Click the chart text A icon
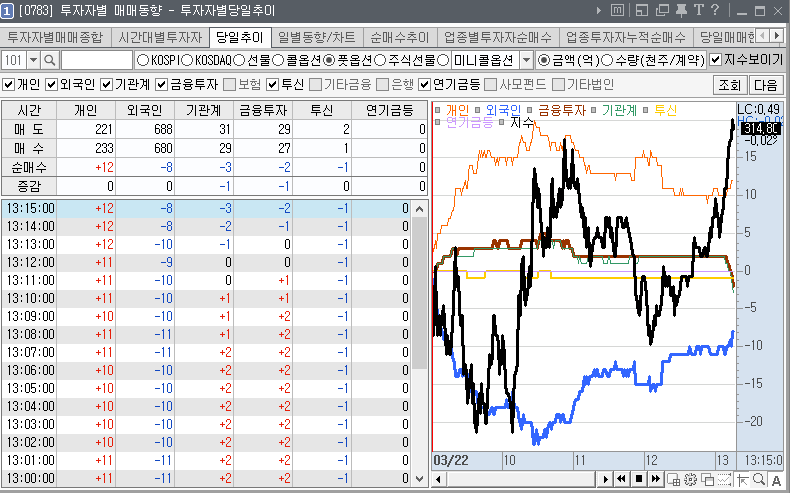This screenshot has width=790, height=493. coord(776,480)
